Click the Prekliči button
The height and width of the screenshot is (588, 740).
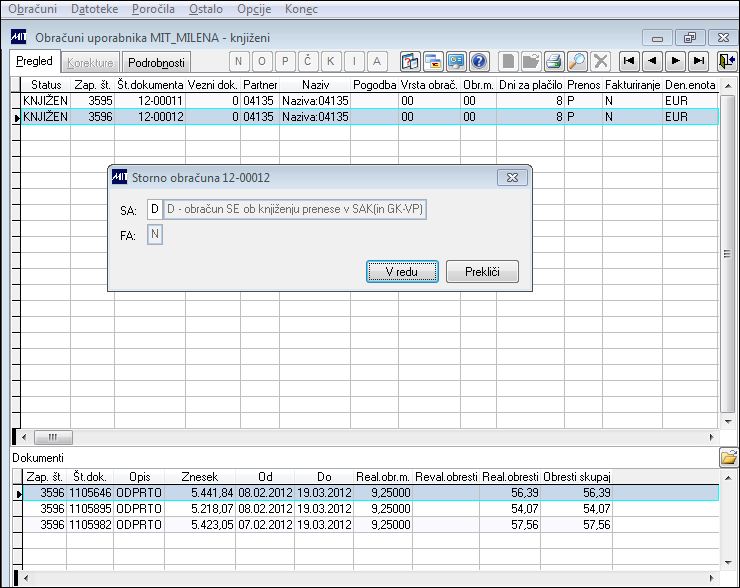point(482,272)
